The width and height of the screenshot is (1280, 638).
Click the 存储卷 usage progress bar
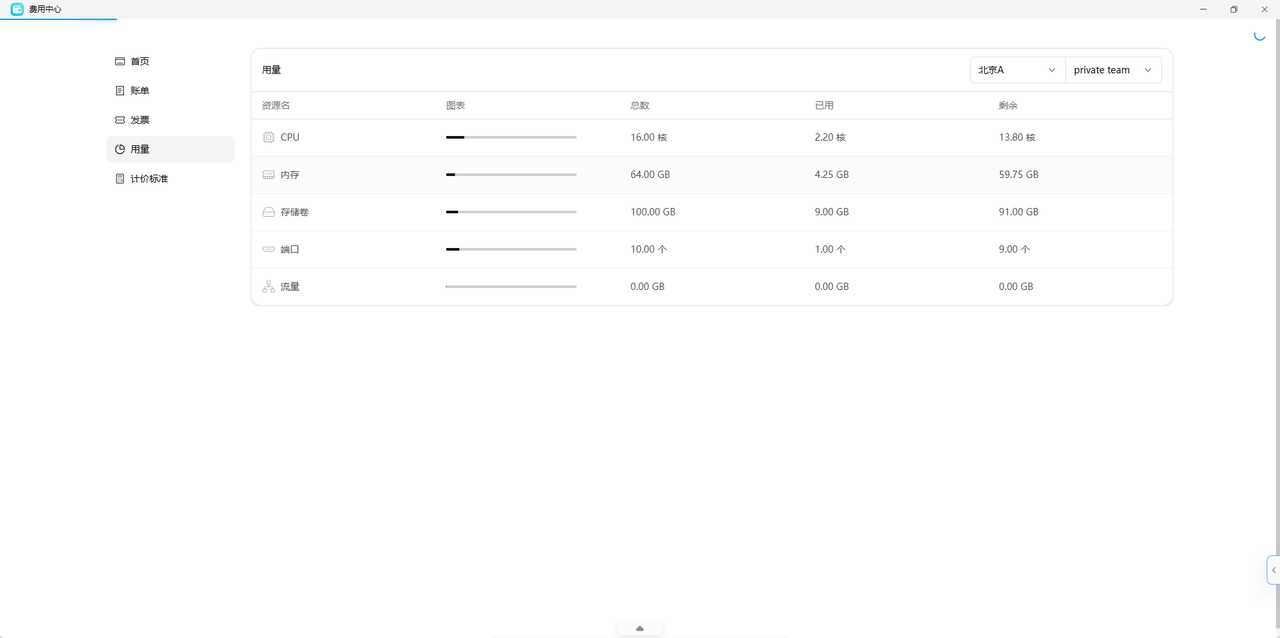point(511,212)
